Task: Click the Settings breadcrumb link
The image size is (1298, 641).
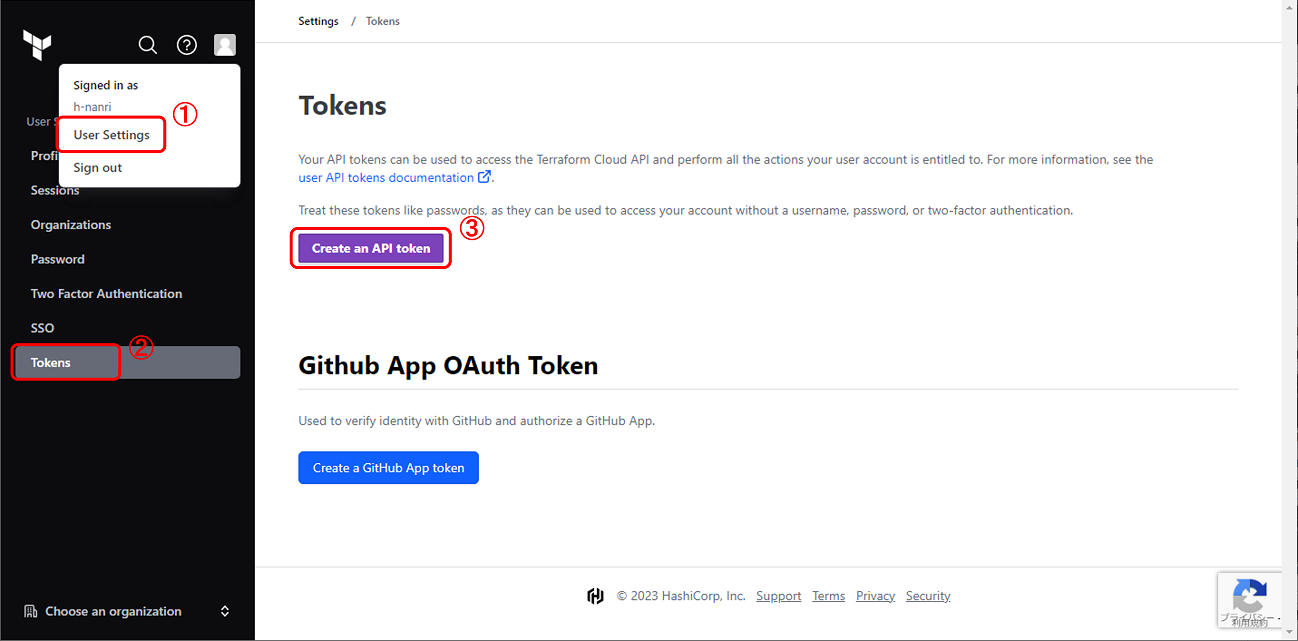Action: tap(318, 21)
